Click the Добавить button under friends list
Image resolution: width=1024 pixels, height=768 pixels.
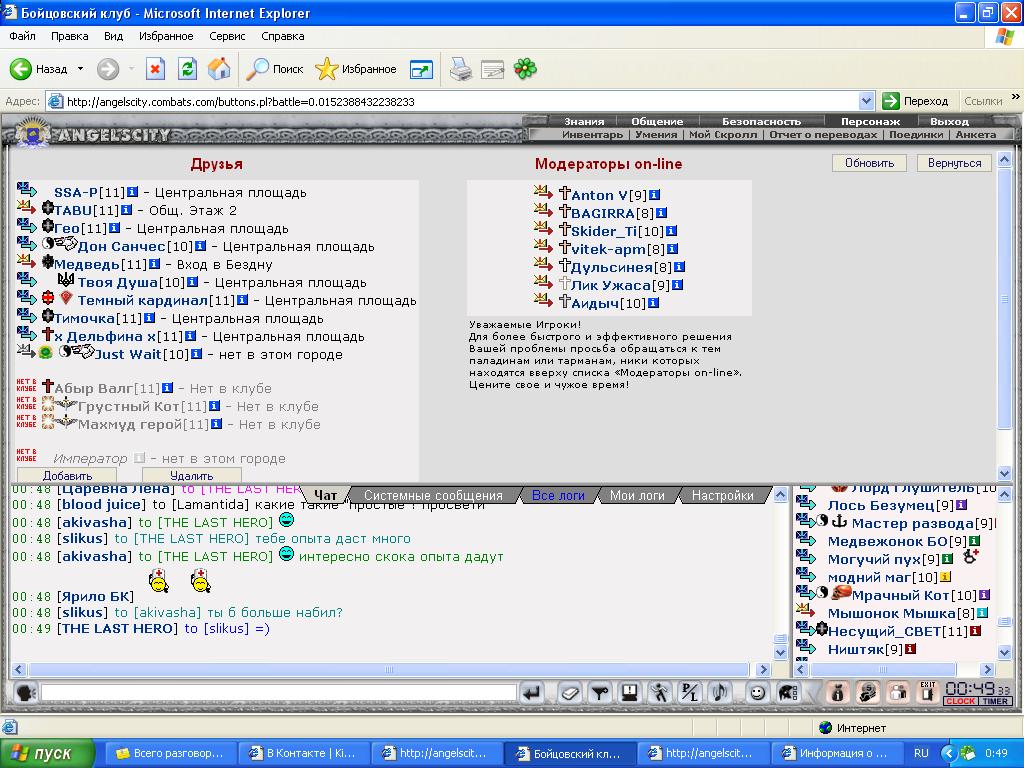(67, 475)
